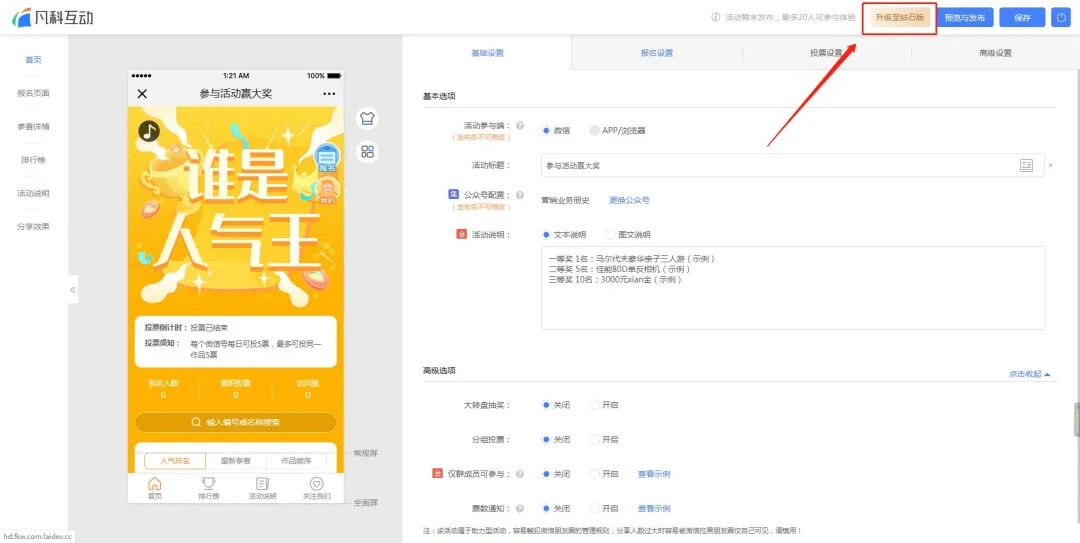The image size is (1080, 543).
Task: Click the activity description text area
Action: click(x=793, y=288)
